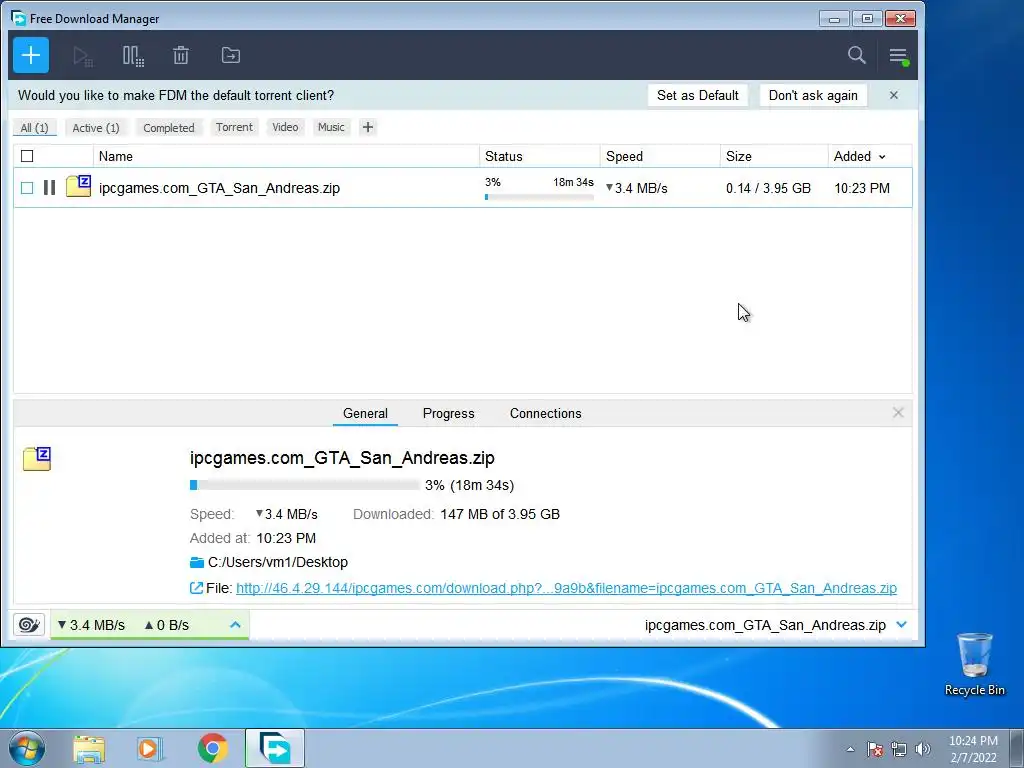Add a new tag filter with plus
The height and width of the screenshot is (768, 1024).
pyautogui.click(x=368, y=127)
